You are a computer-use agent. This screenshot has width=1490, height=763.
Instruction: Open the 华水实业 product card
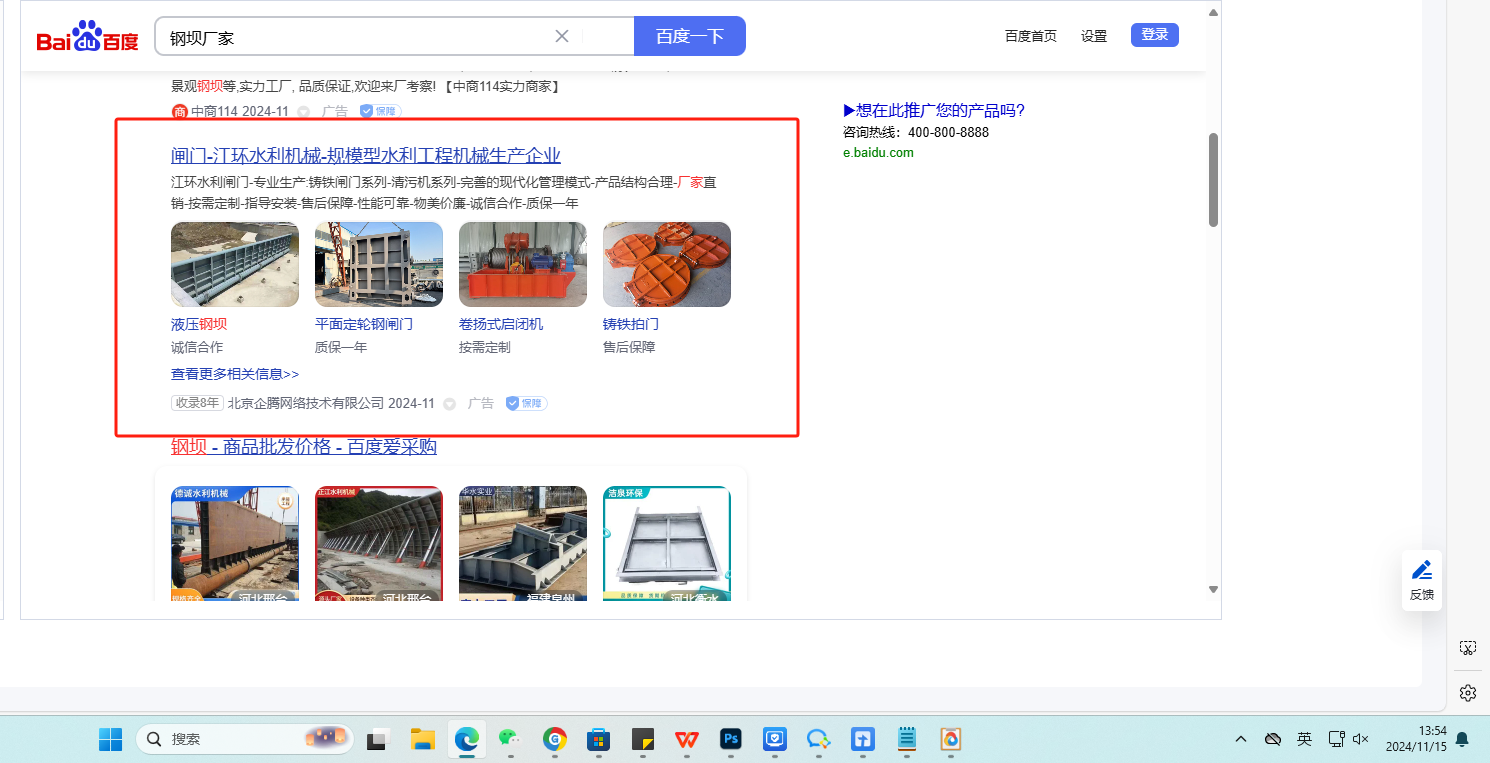(523, 544)
